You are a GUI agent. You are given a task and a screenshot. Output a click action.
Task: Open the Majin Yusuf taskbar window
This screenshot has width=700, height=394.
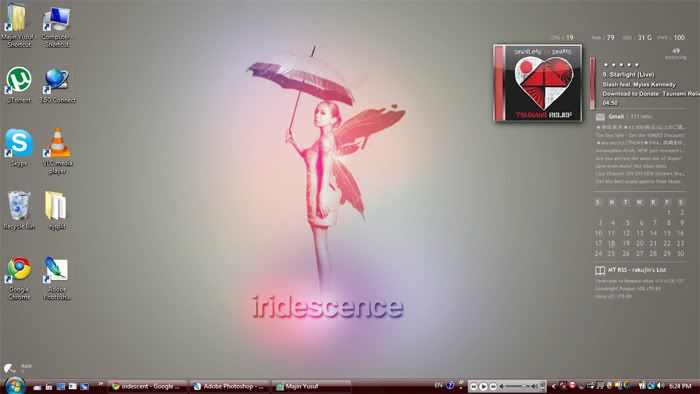click(x=311, y=386)
